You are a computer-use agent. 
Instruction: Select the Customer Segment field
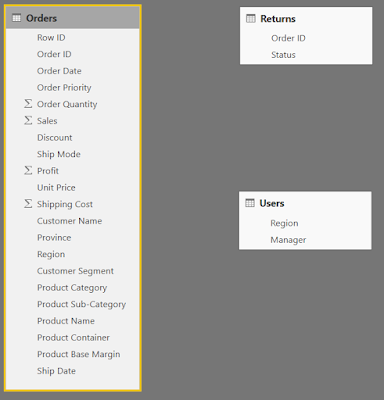point(75,271)
